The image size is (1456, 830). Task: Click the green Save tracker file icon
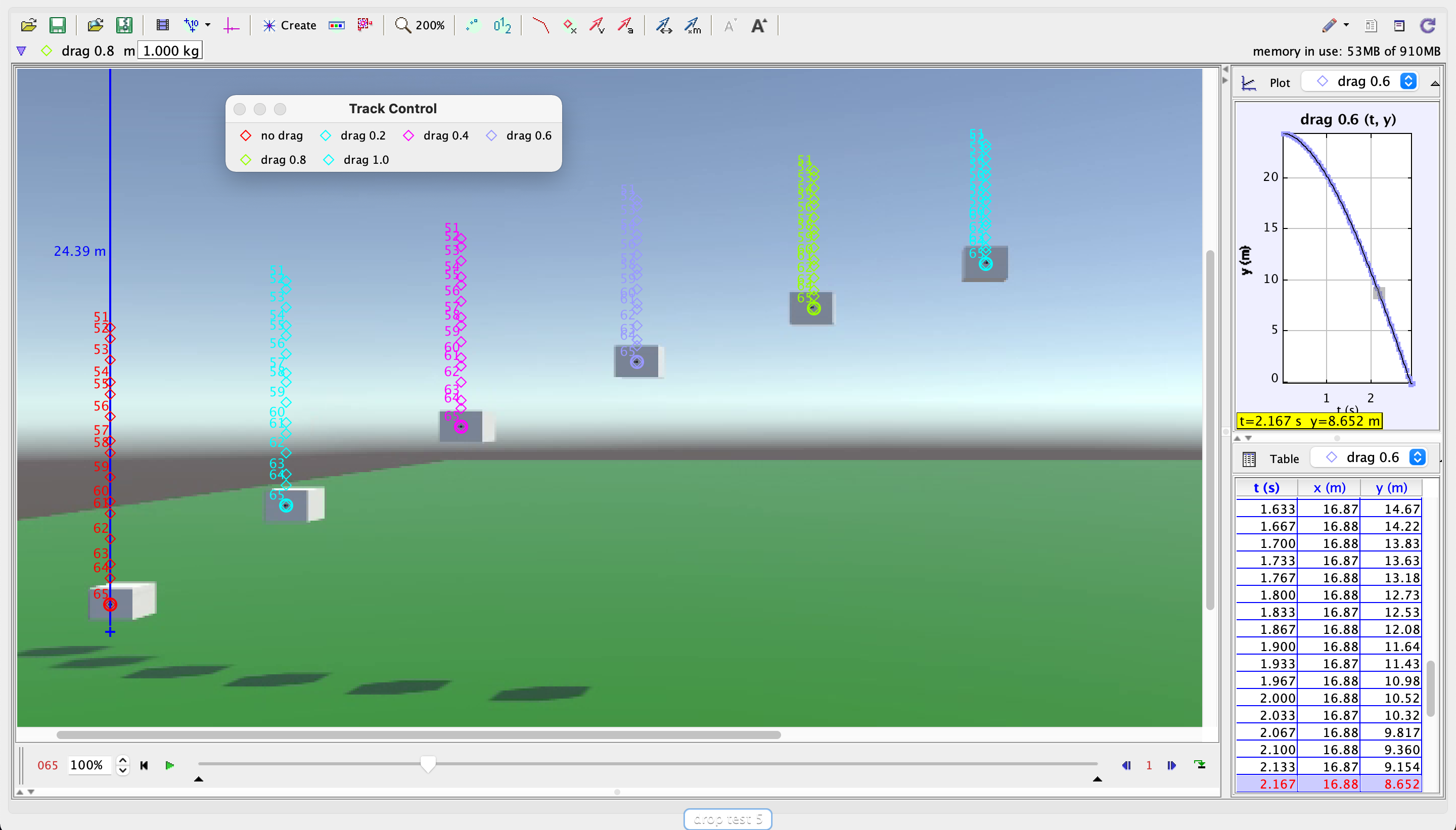(58, 25)
